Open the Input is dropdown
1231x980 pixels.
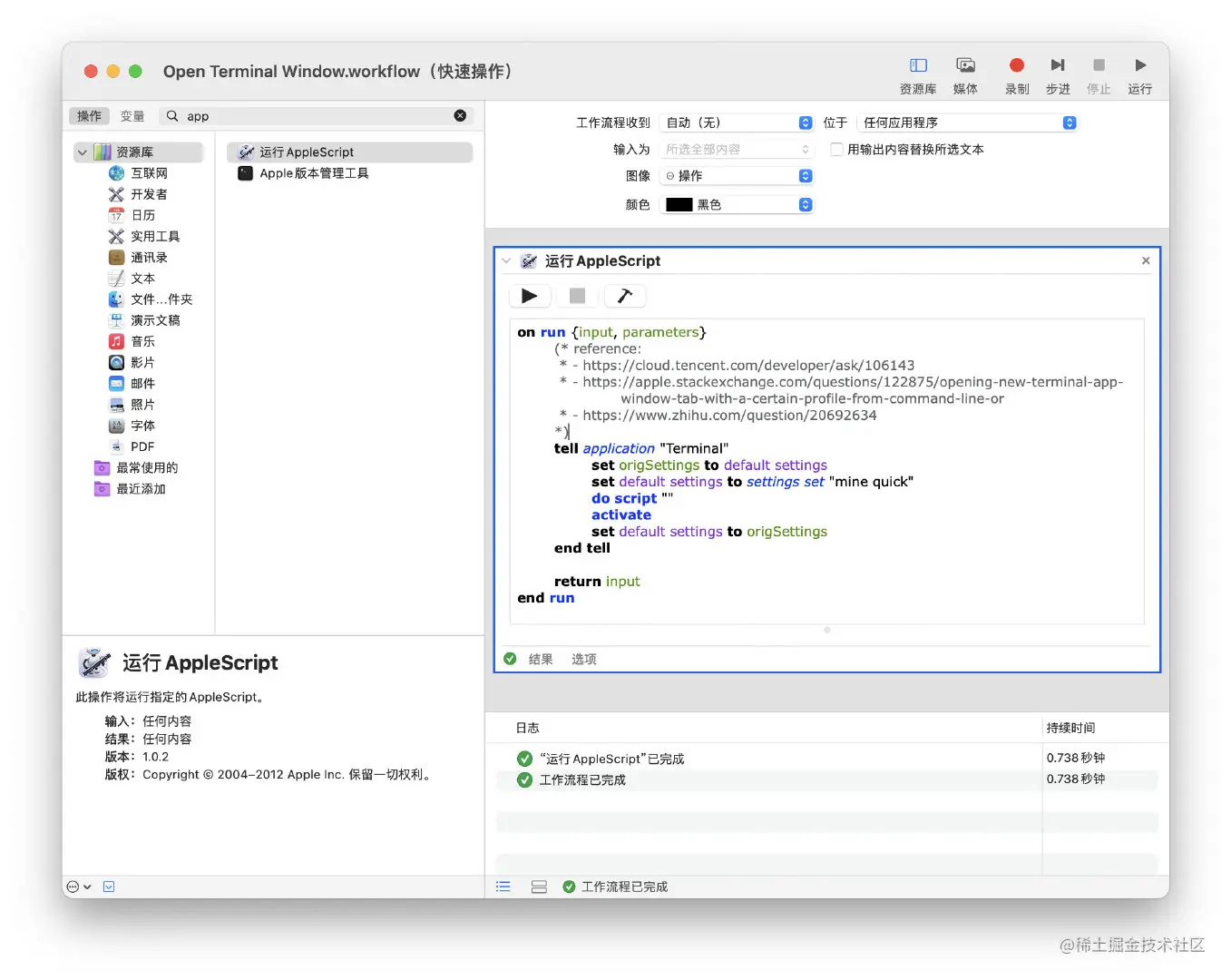(x=736, y=149)
